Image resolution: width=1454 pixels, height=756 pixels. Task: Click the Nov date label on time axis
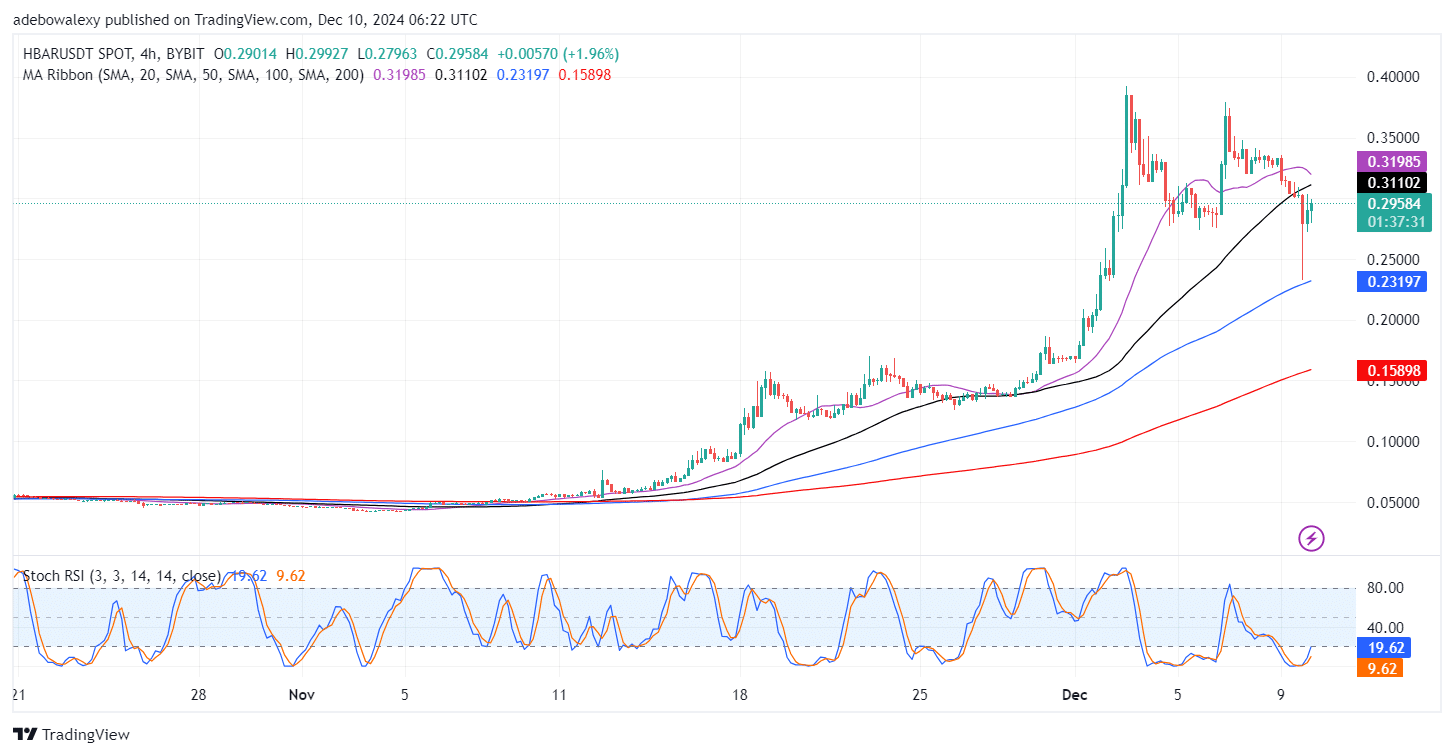(301, 694)
